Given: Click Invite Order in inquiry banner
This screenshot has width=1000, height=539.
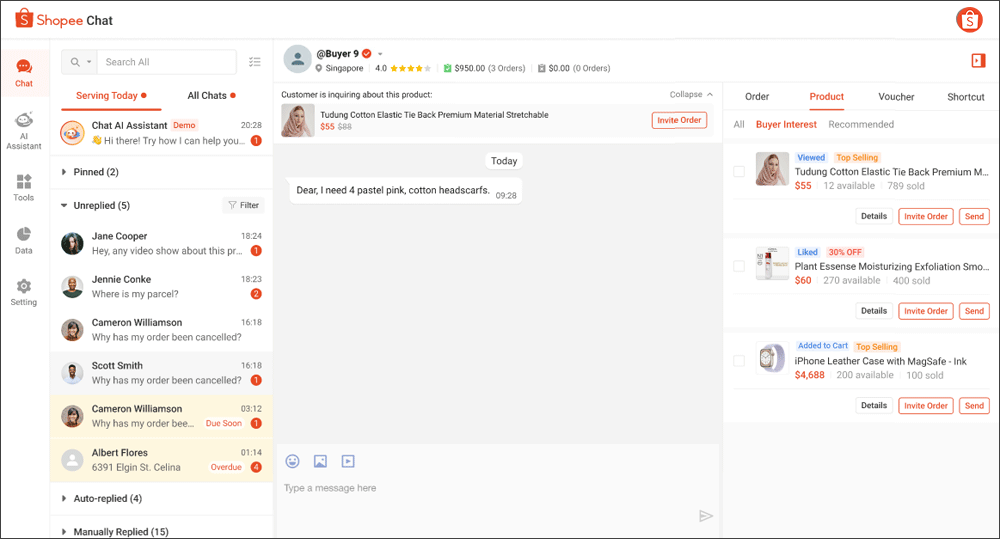Looking at the screenshot, I should click(679, 120).
